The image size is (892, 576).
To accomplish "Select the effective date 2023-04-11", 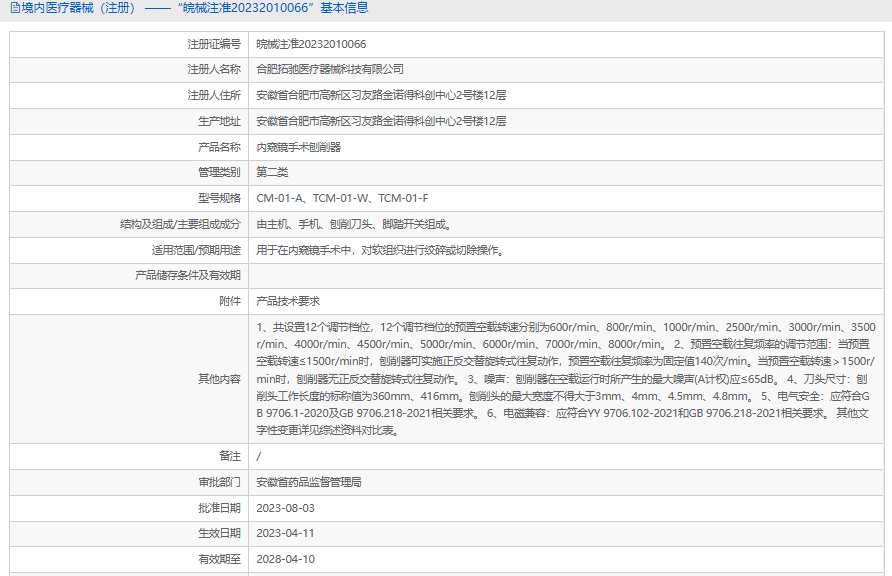I will [x=286, y=533].
